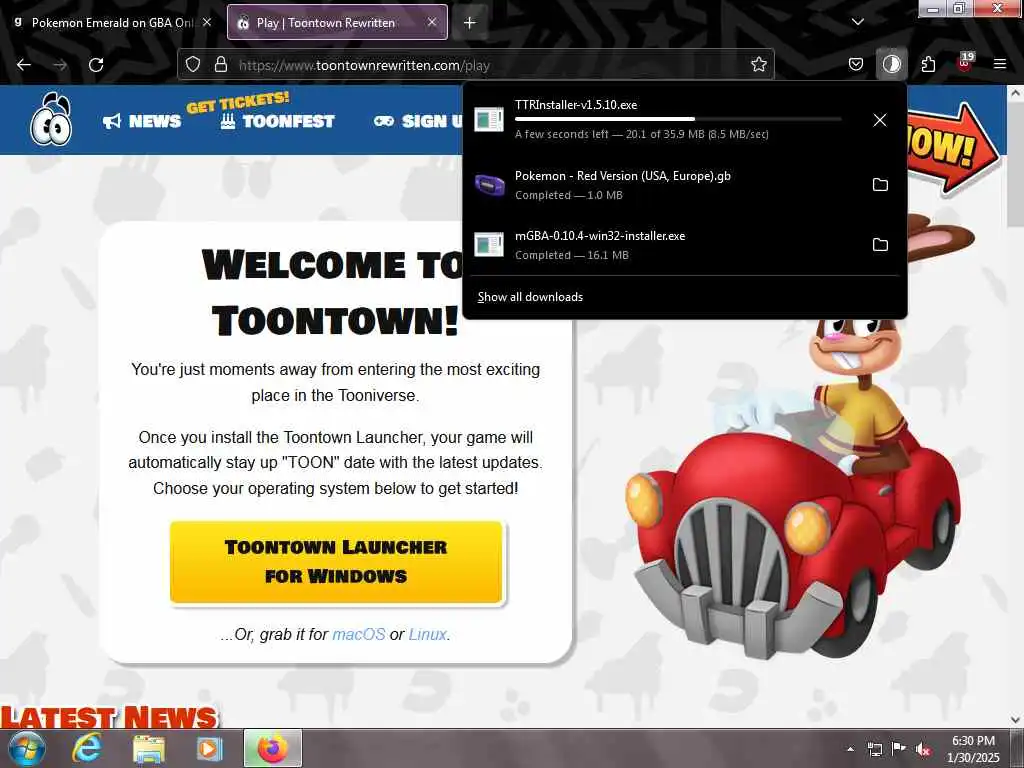Image resolution: width=1024 pixels, height=768 pixels.
Task: Click the TTRInstaller download file icon
Action: [488, 120]
